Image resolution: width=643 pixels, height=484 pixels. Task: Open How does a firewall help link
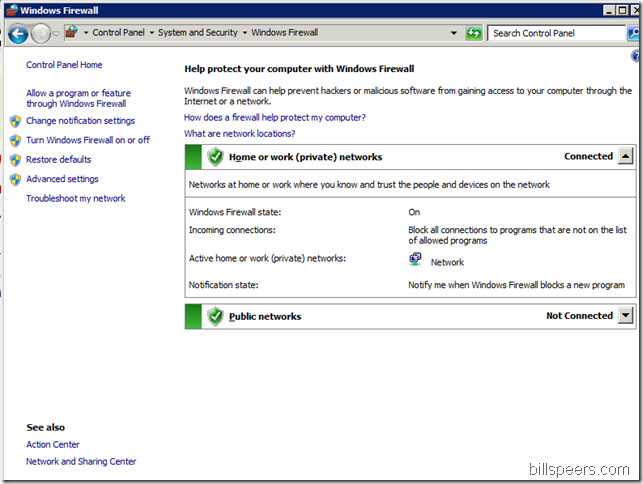(x=275, y=118)
